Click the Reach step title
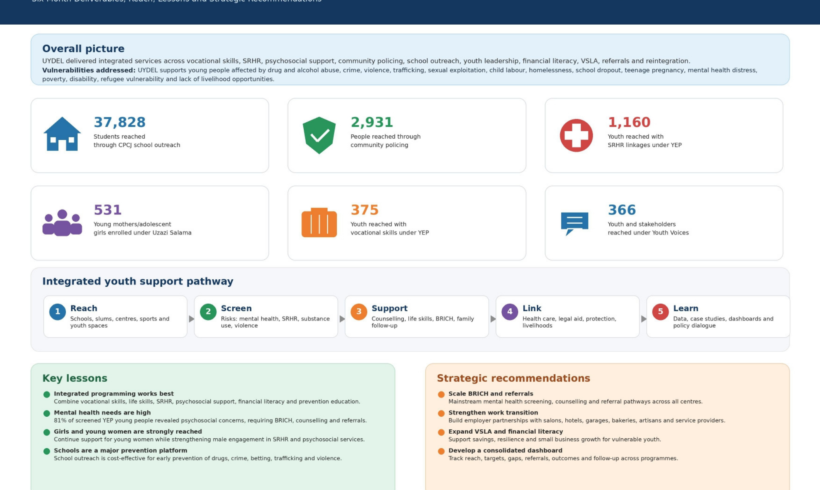 coord(84,309)
